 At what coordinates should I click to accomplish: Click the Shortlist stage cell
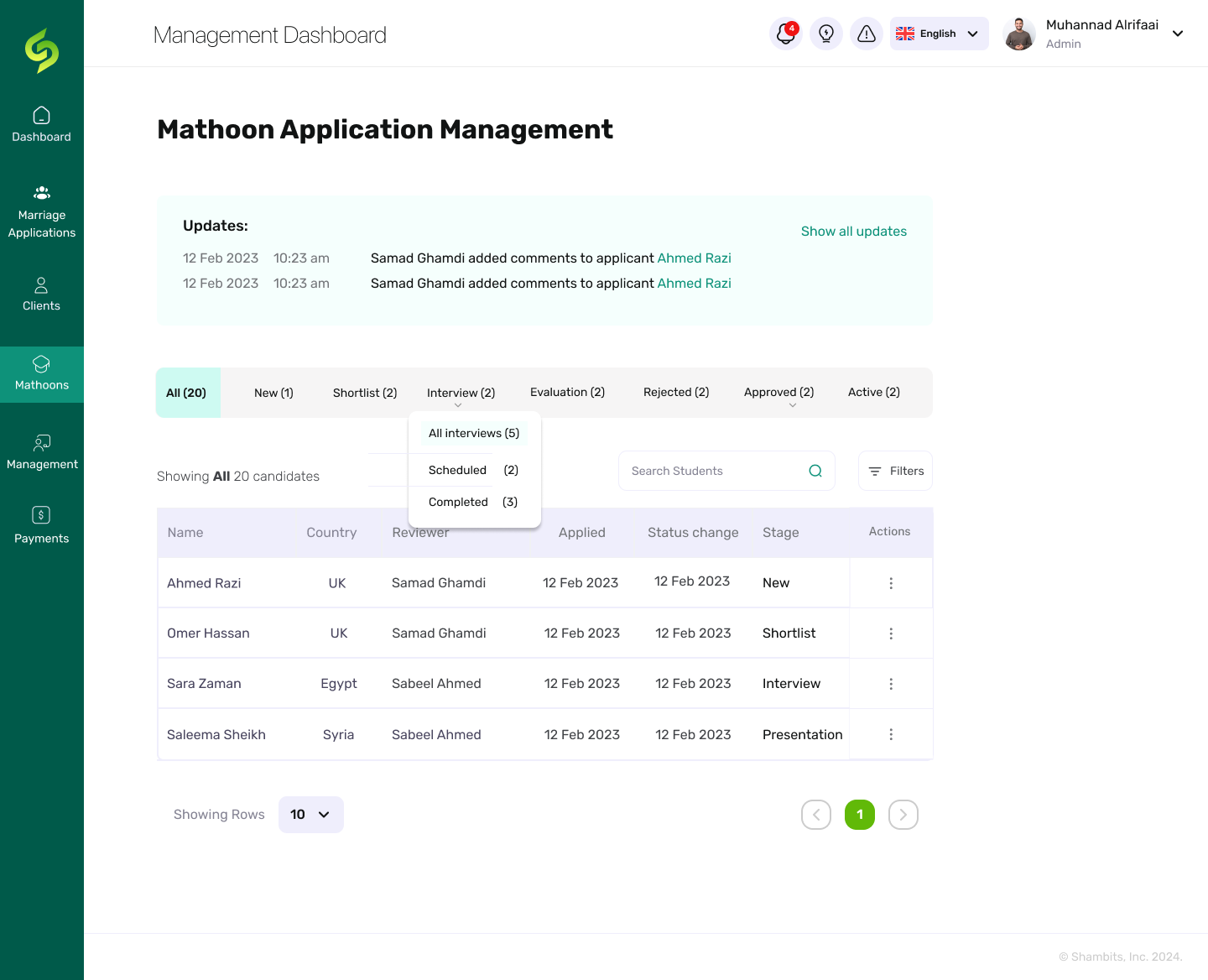[789, 633]
